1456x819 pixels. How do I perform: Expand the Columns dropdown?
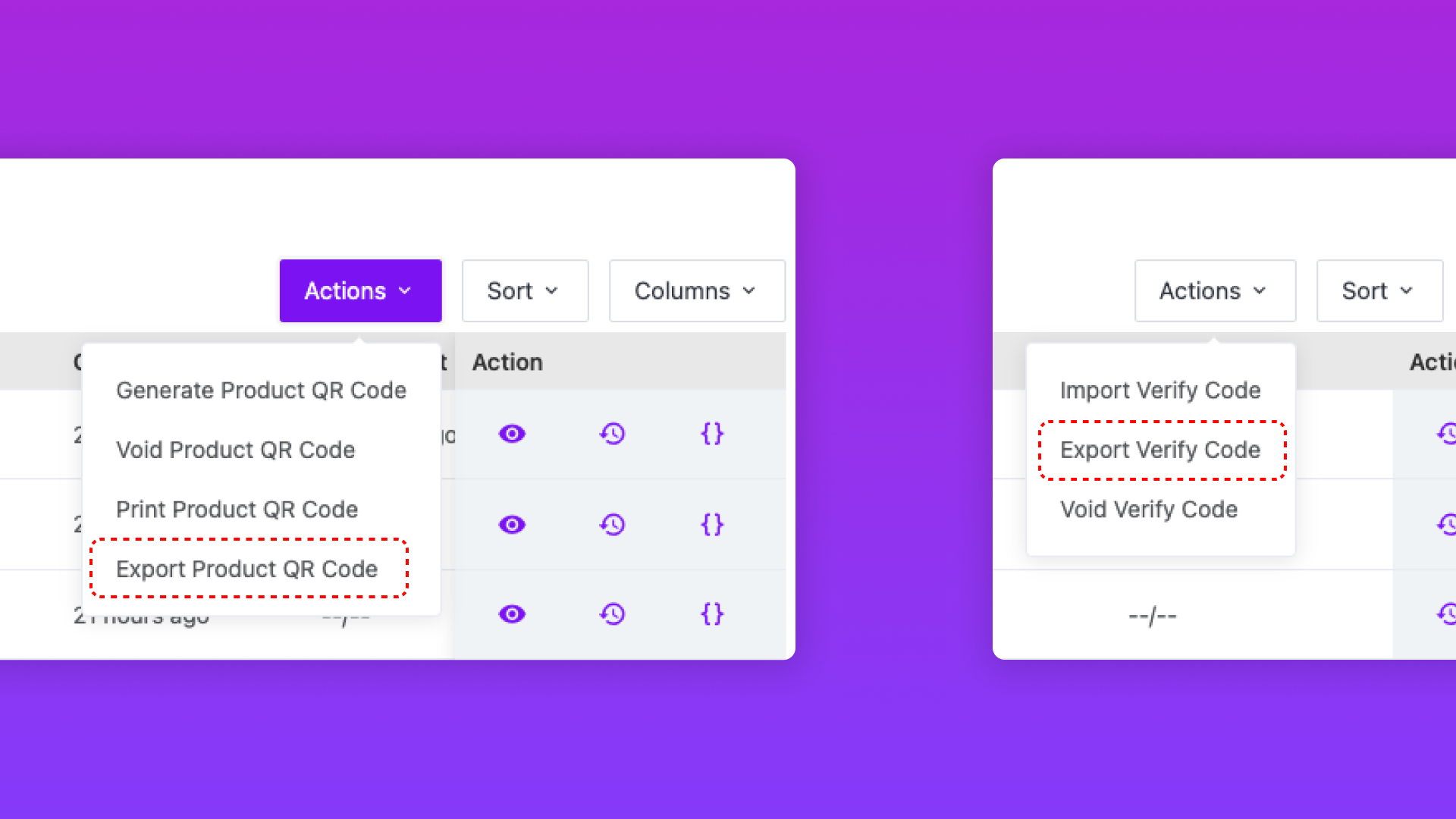click(x=696, y=291)
